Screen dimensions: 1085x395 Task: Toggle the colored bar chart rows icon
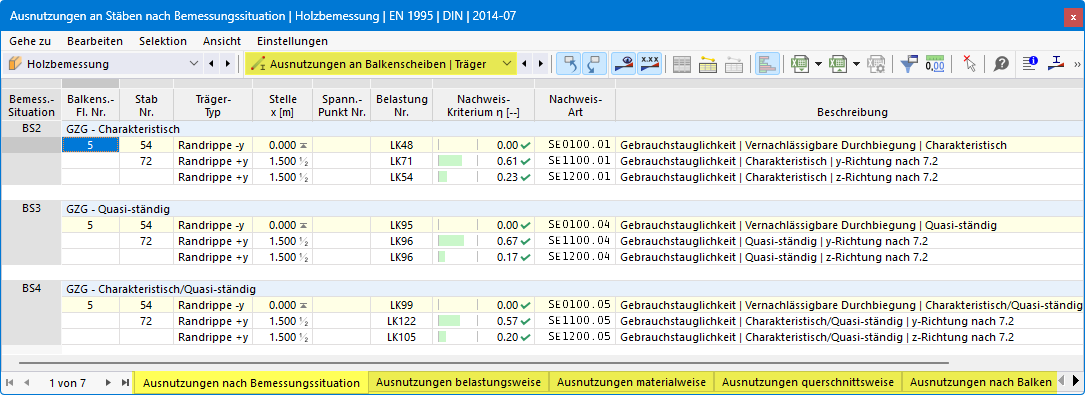(x=767, y=64)
